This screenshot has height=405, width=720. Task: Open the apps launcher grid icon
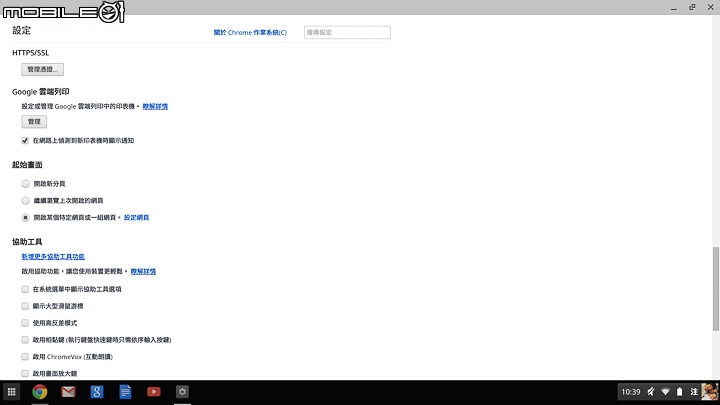click(x=11, y=392)
